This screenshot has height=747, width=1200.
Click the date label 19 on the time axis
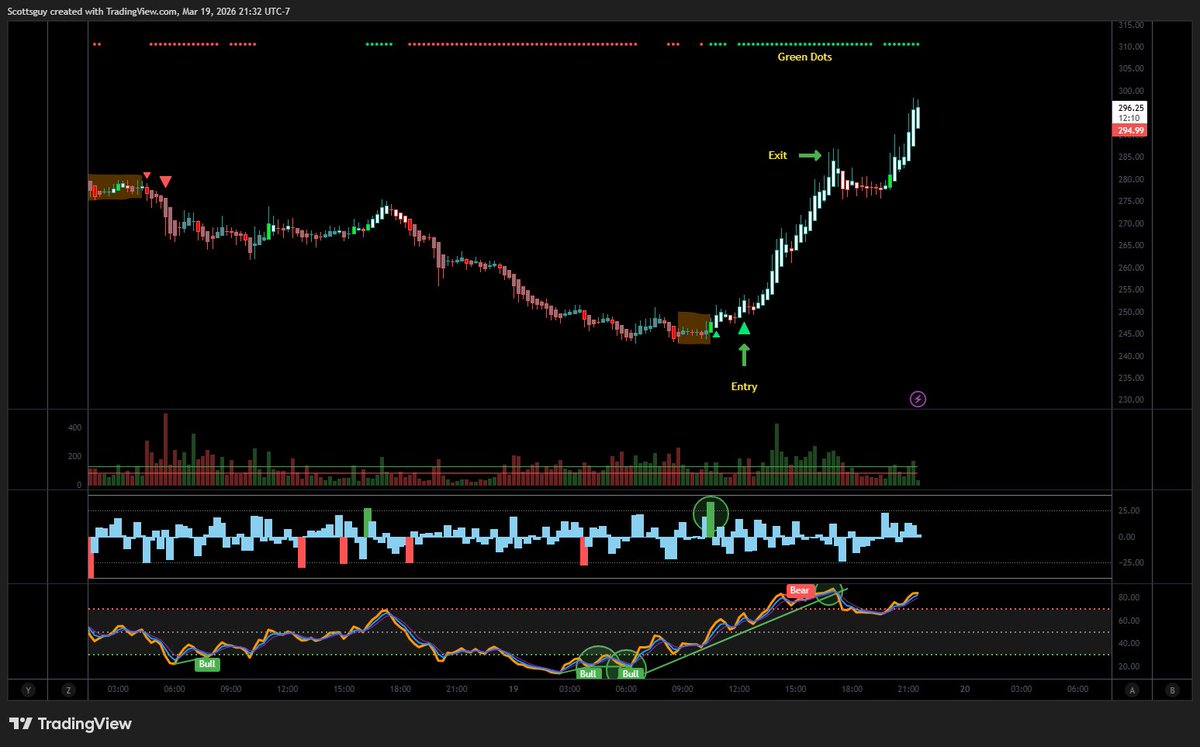(514, 689)
